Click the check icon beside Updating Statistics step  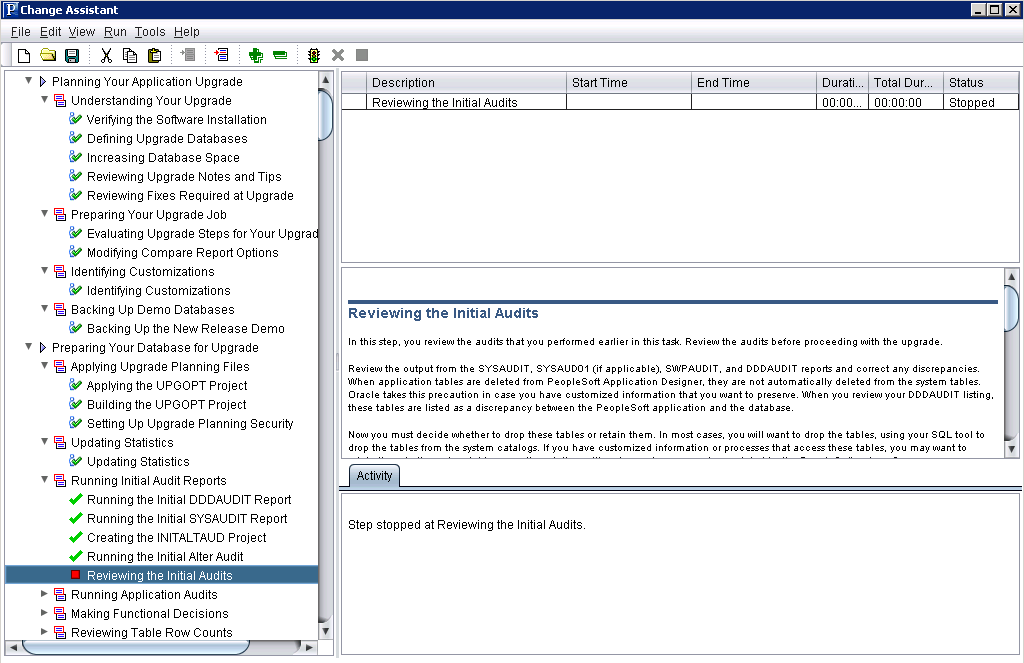tap(76, 461)
